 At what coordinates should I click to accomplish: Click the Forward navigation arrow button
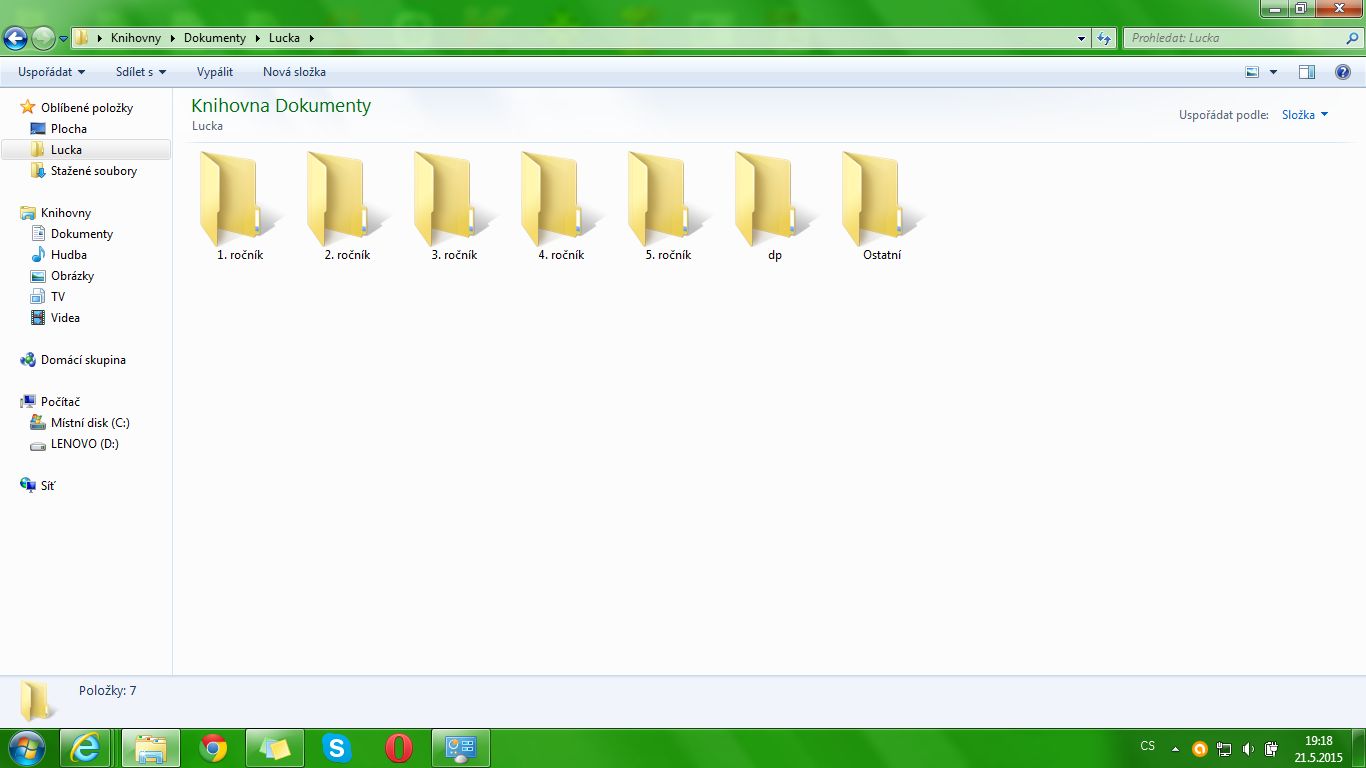coord(43,39)
